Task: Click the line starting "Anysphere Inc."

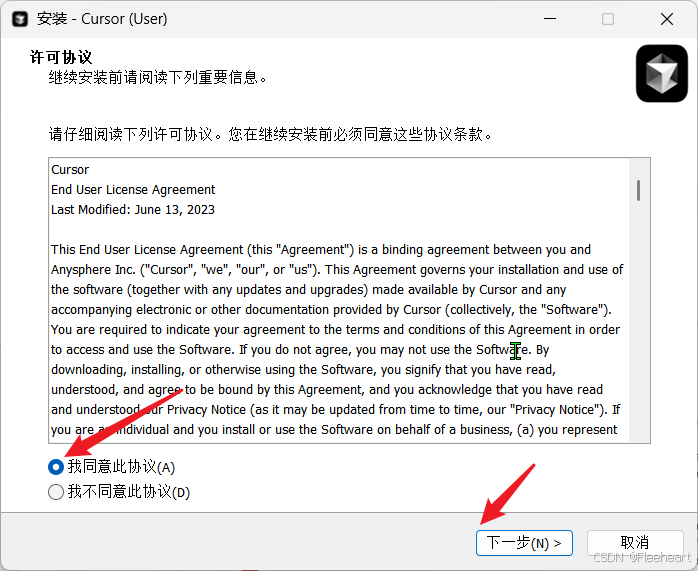Action: click(x=337, y=270)
